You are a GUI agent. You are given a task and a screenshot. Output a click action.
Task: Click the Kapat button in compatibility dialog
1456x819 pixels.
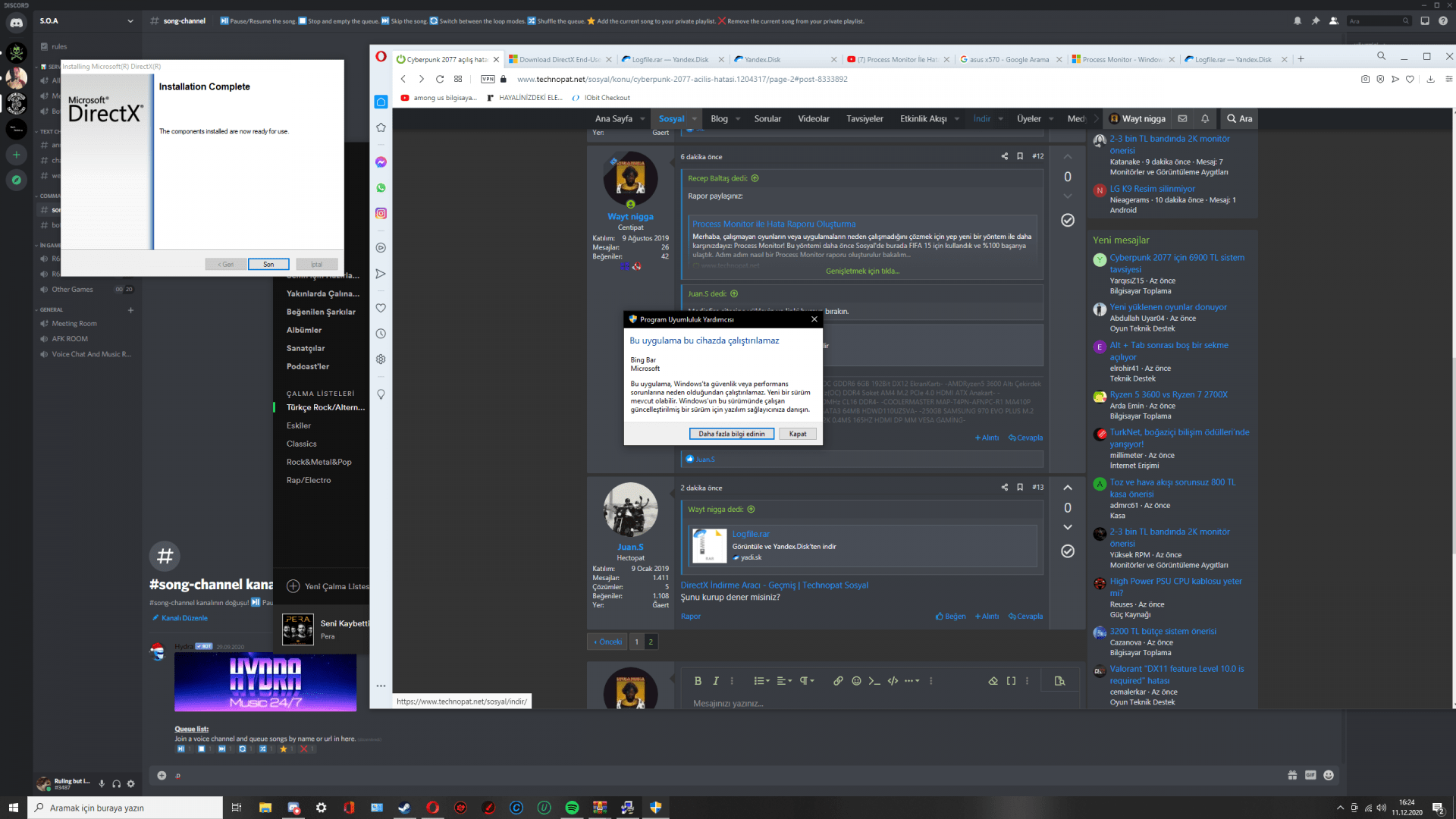click(797, 434)
